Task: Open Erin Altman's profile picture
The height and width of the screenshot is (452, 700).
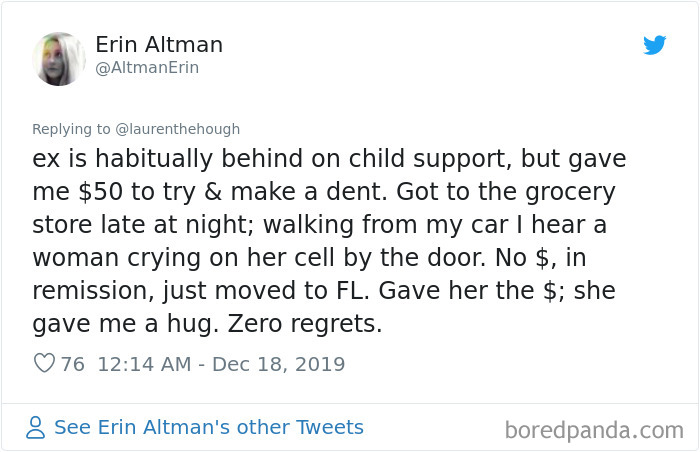Action: pos(59,59)
